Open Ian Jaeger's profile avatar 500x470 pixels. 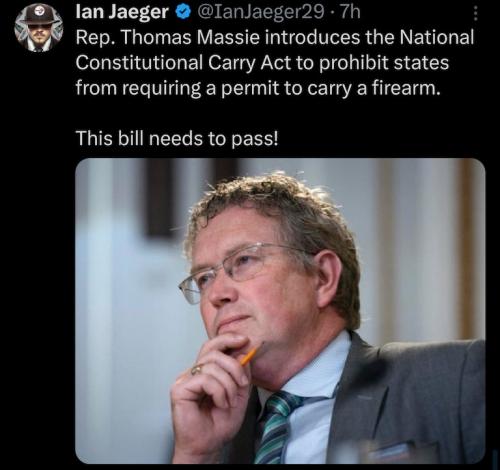39,28
